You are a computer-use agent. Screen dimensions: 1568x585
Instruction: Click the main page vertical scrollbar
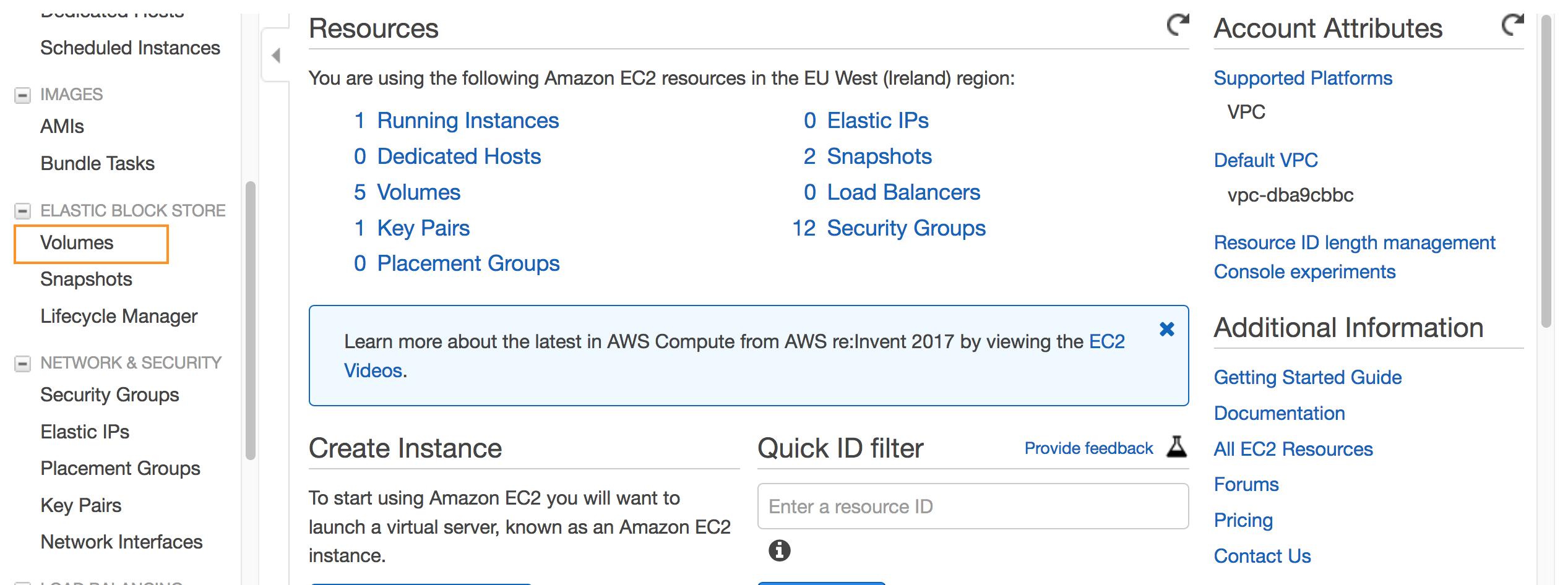point(1546,172)
